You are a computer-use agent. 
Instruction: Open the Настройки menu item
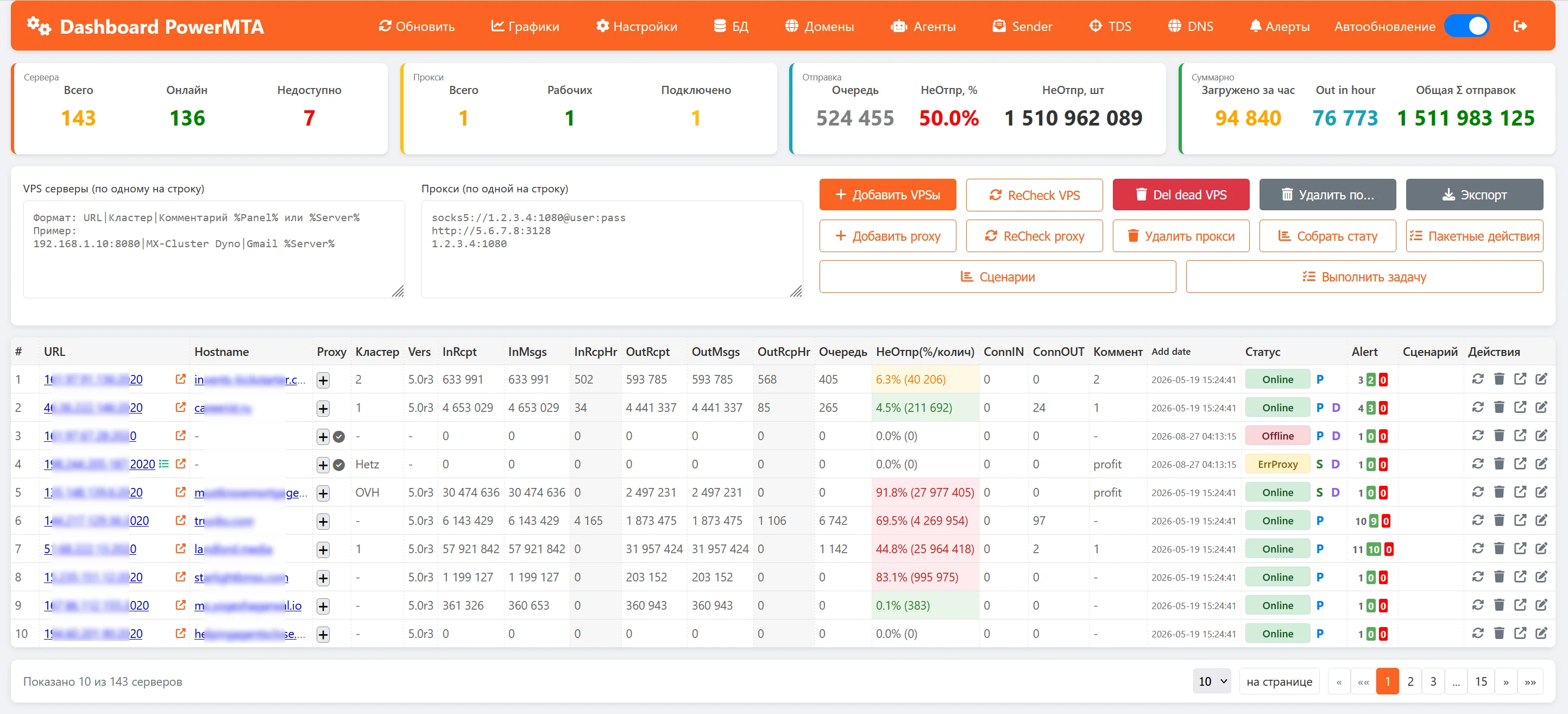[636, 26]
